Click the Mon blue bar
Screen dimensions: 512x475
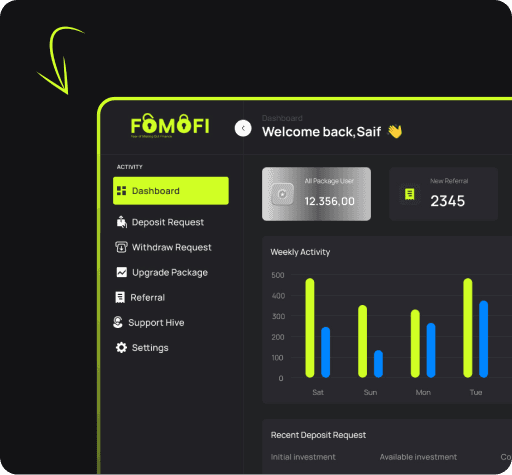click(431, 350)
